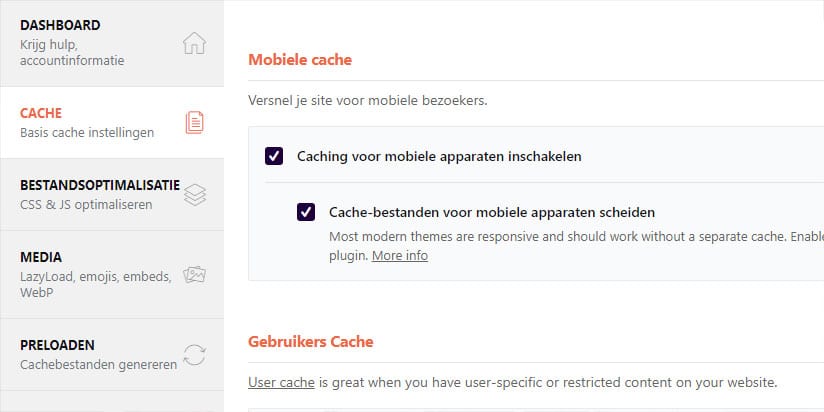This screenshot has height=412, width=824.
Task: Toggle 'Caching voor mobiele apparaten inschakelen' checkbox
Action: [274, 156]
